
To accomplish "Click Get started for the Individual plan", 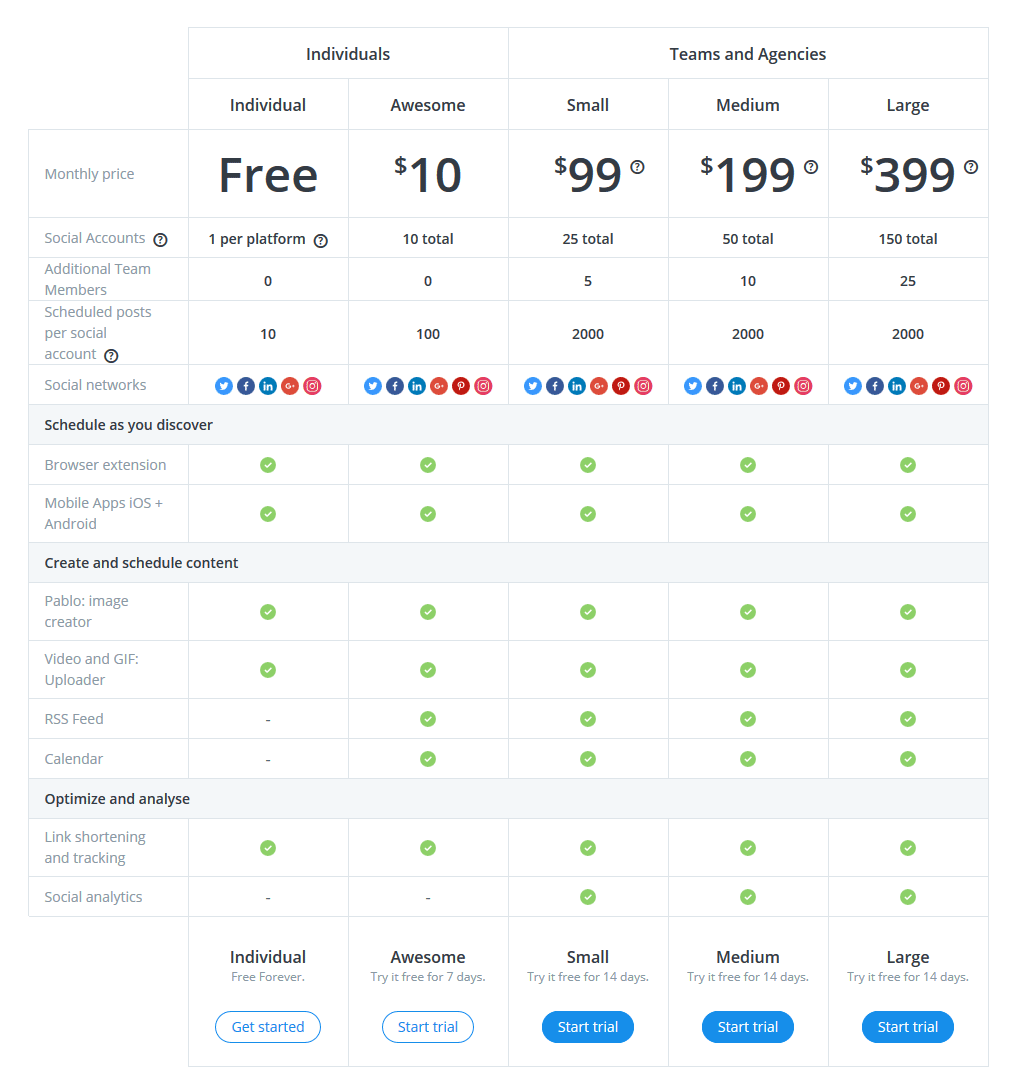I will pyautogui.click(x=268, y=1026).
